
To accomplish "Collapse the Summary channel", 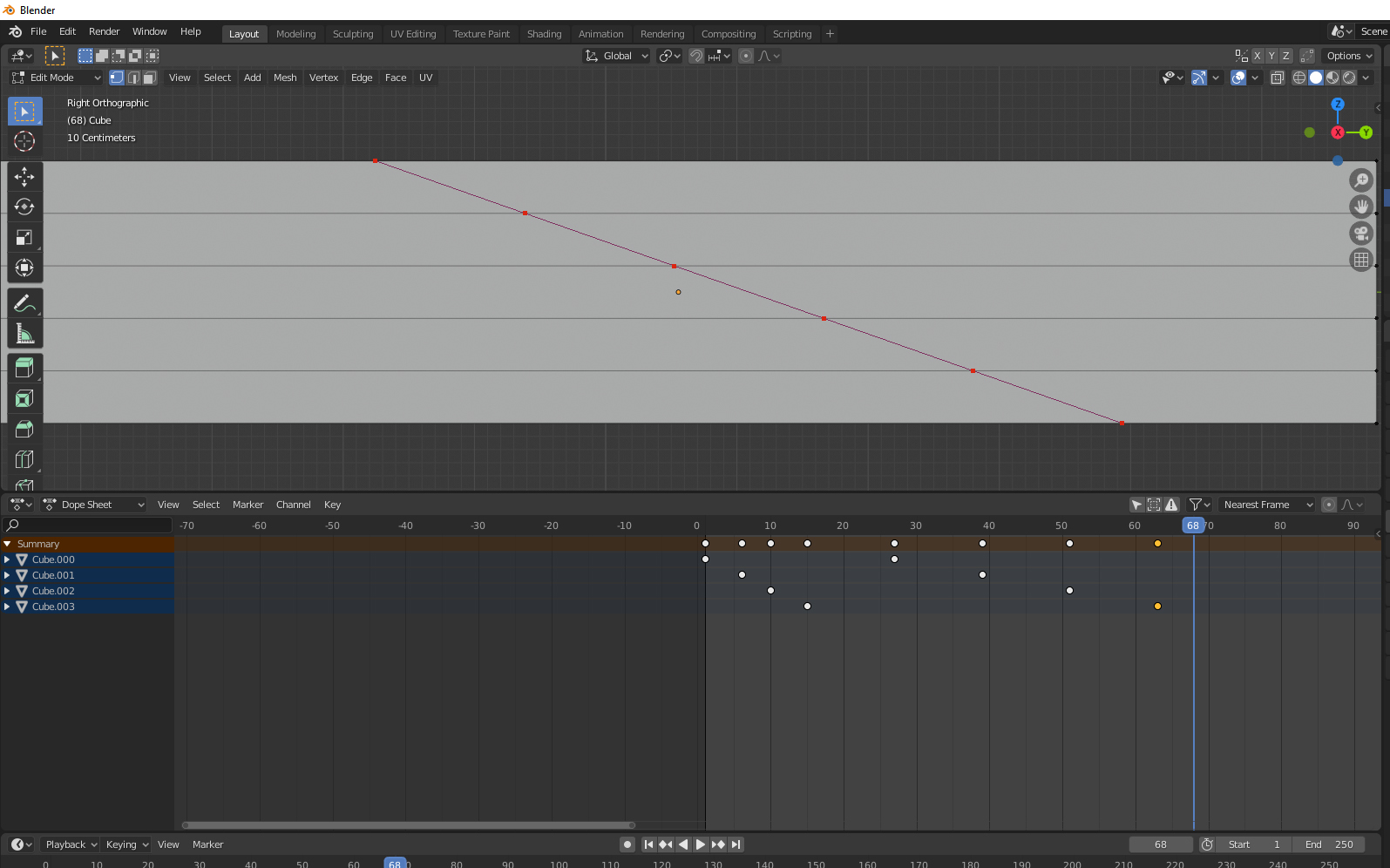I will [x=7, y=544].
